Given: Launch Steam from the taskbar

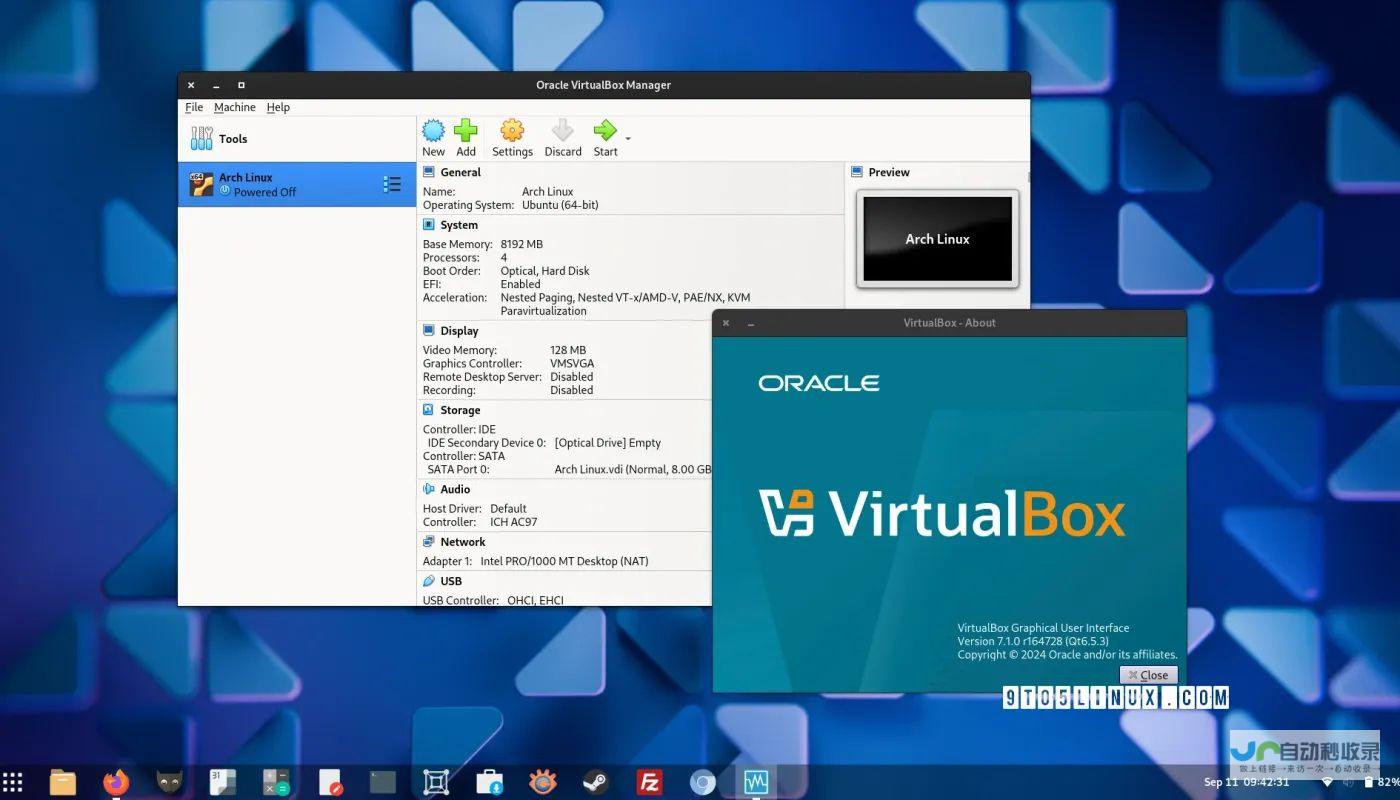Looking at the screenshot, I should click(x=596, y=782).
